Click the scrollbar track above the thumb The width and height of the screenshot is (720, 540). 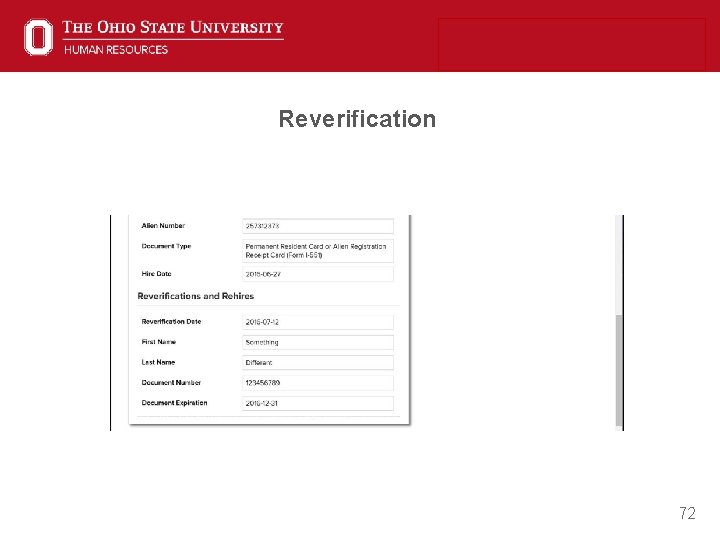(x=619, y=265)
